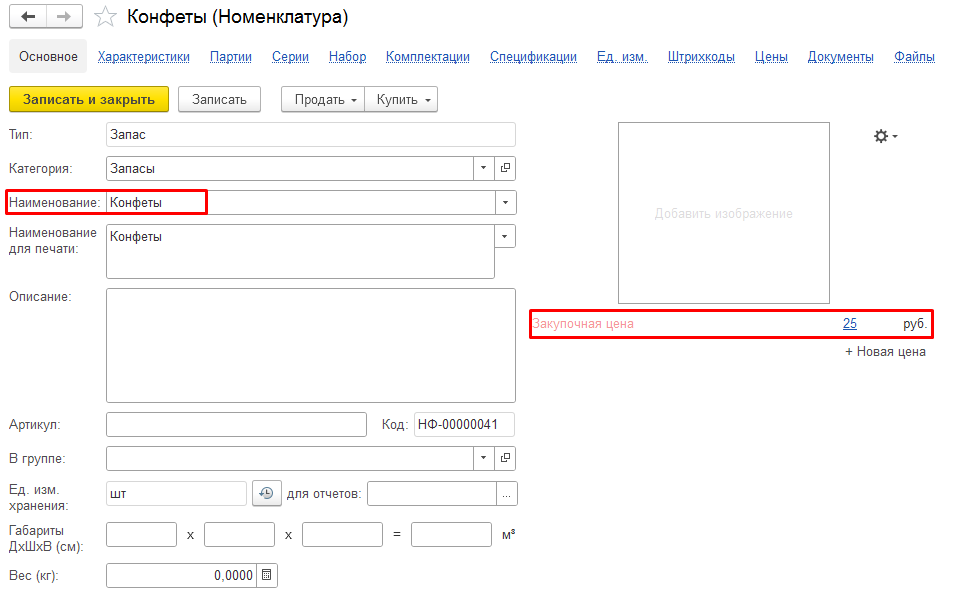Open the Купить dropdown button
954x600 pixels.
[401, 99]
